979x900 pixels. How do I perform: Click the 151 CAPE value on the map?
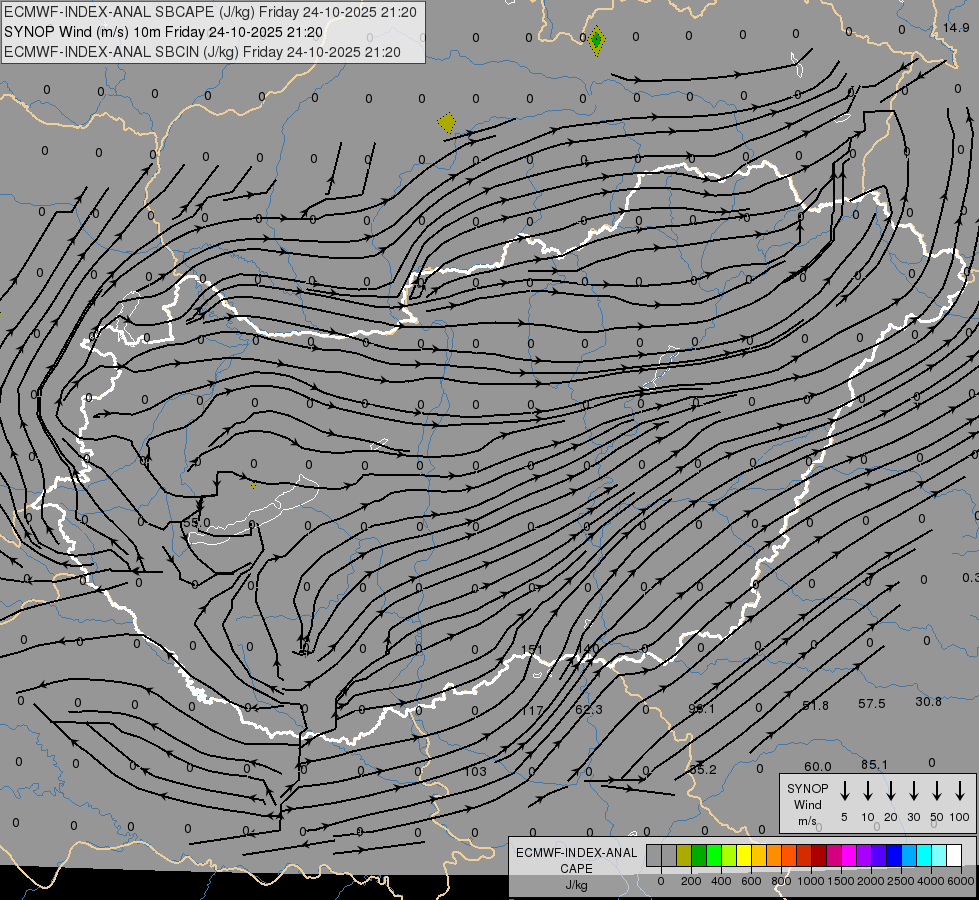click(531, 650)
